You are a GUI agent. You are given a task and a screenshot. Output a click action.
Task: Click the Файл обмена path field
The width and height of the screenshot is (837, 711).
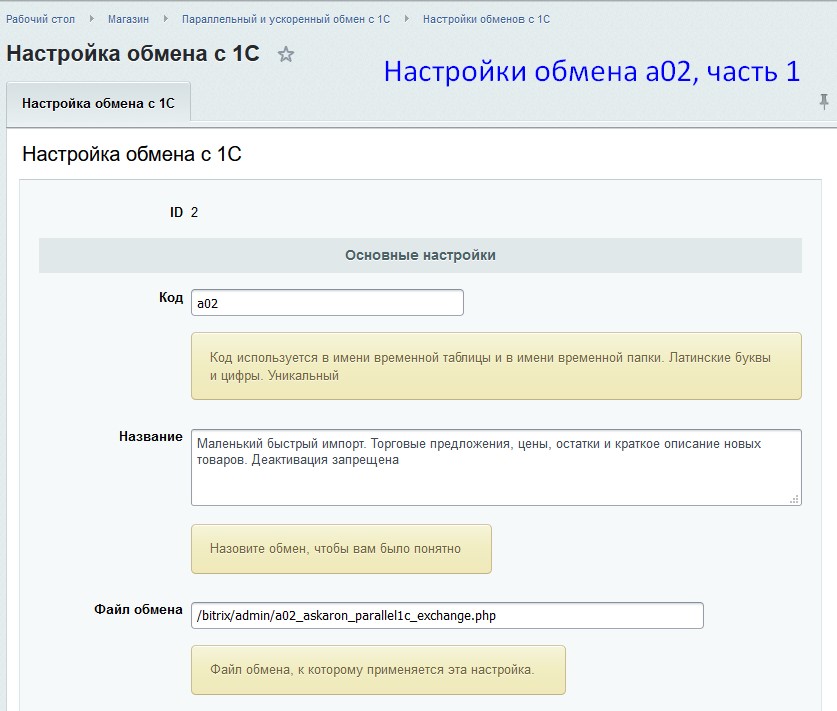point(447,615)
